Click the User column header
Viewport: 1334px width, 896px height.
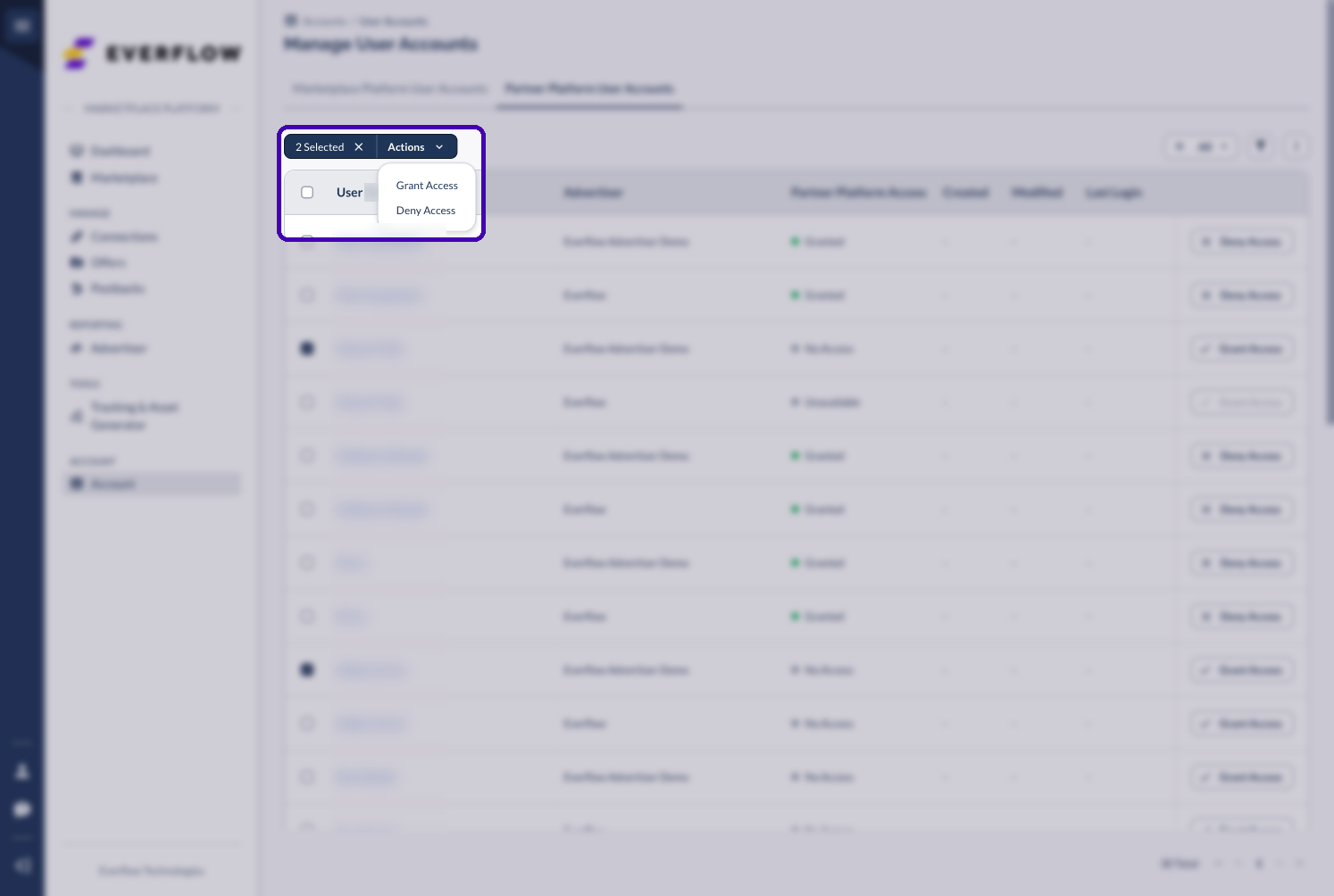tap(349, 193)
